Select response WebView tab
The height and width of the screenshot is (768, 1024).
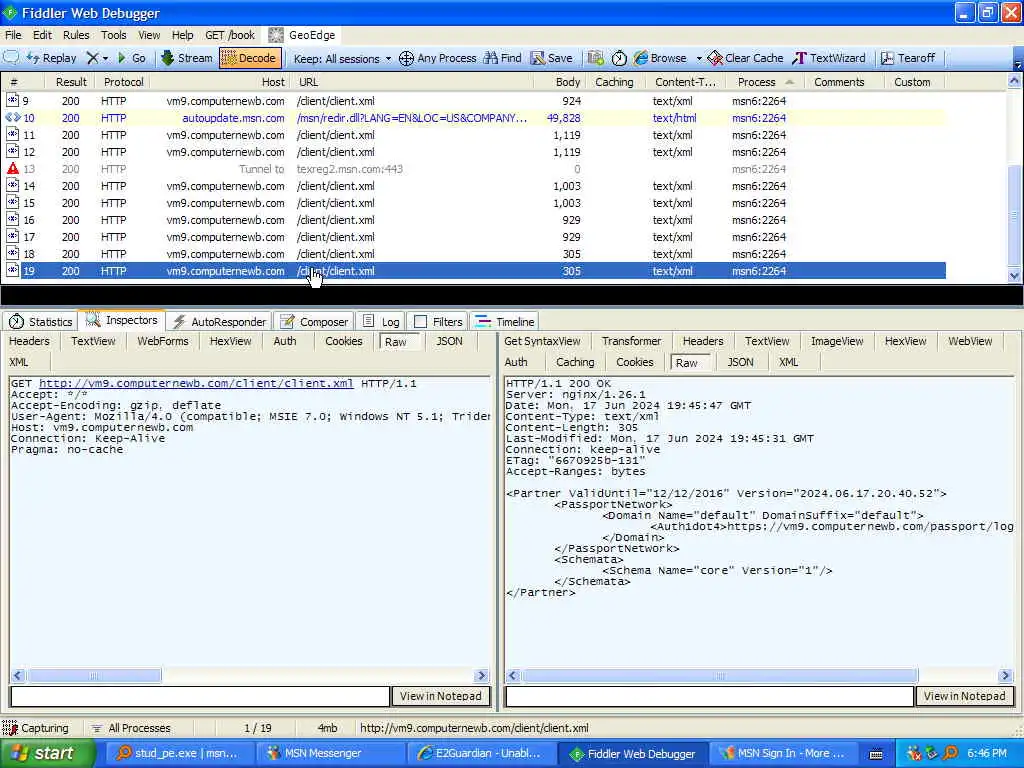970,342
